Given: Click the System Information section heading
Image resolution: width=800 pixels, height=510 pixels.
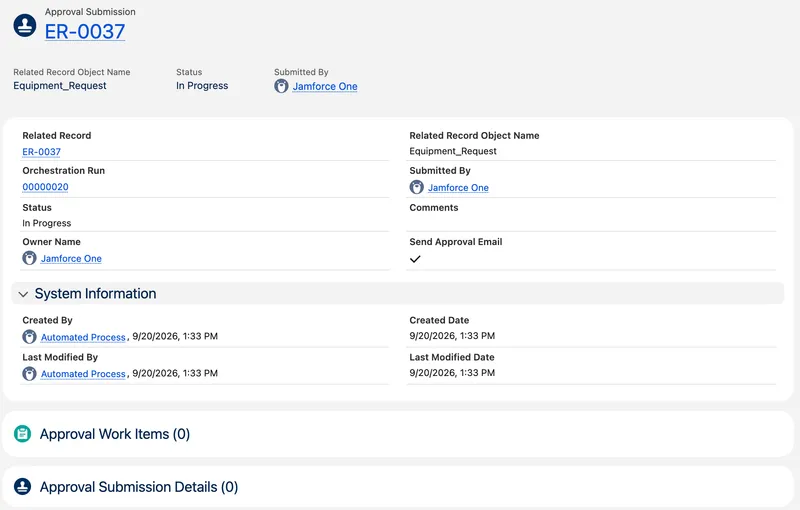Looking at the screenshot, I should click(x=95, y=294).
